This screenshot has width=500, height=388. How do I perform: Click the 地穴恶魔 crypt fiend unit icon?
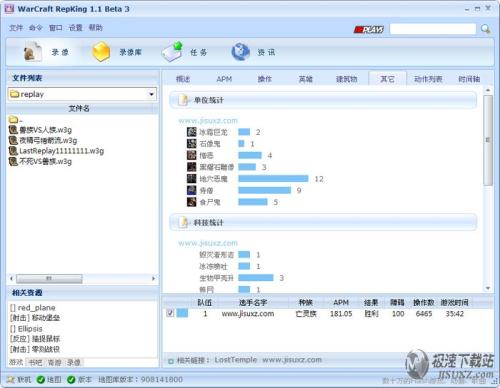(191, 179)
